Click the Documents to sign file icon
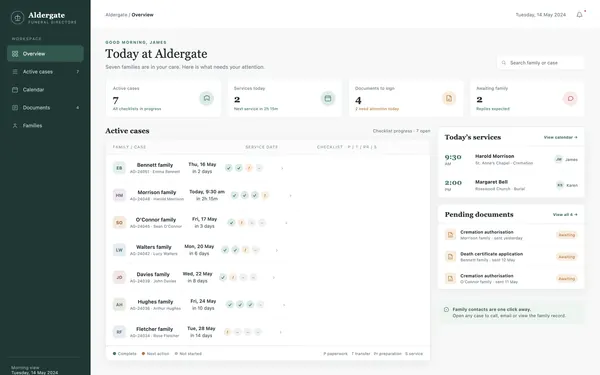 (449, 98)
